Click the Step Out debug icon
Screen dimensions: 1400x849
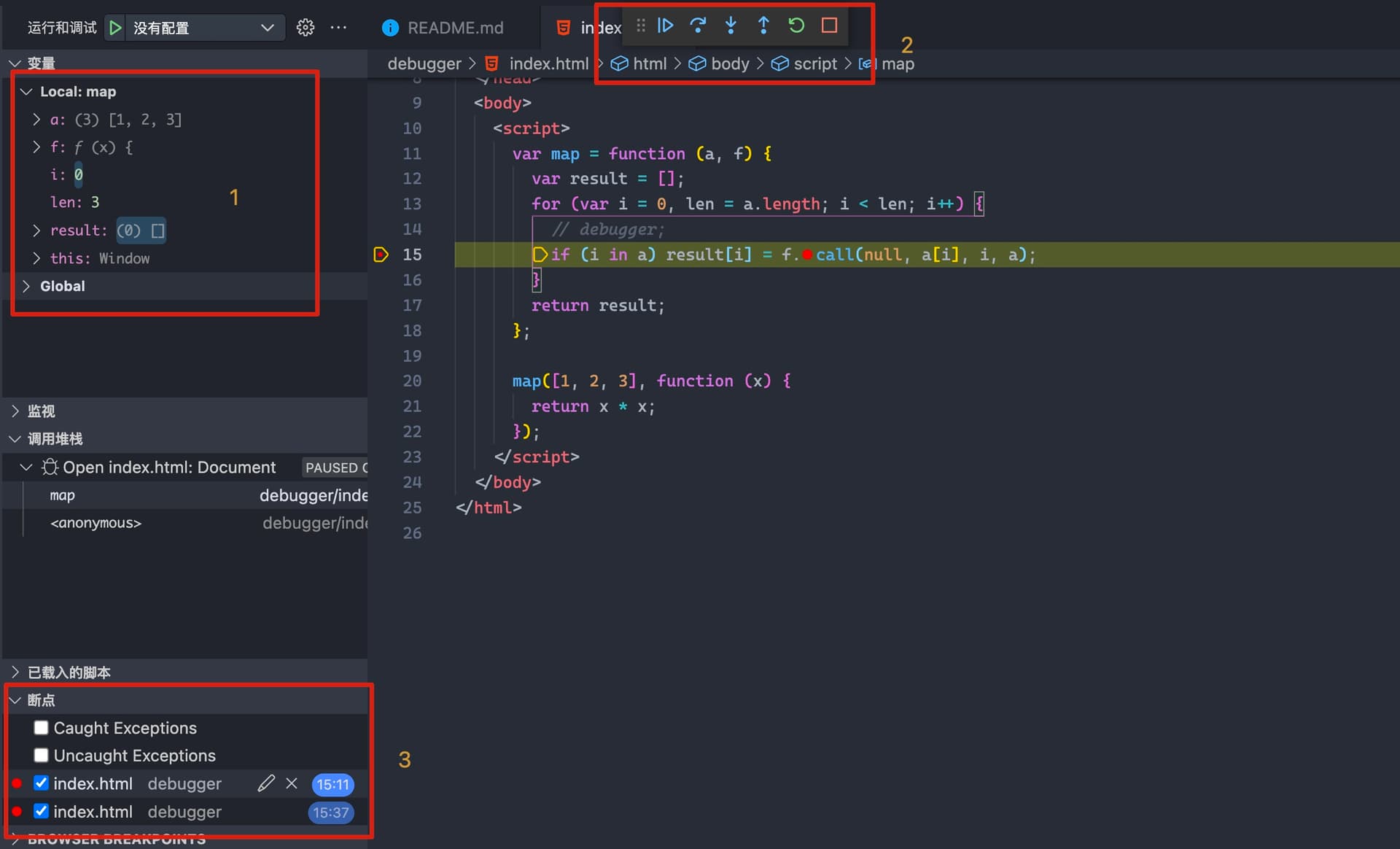[763, 26]
